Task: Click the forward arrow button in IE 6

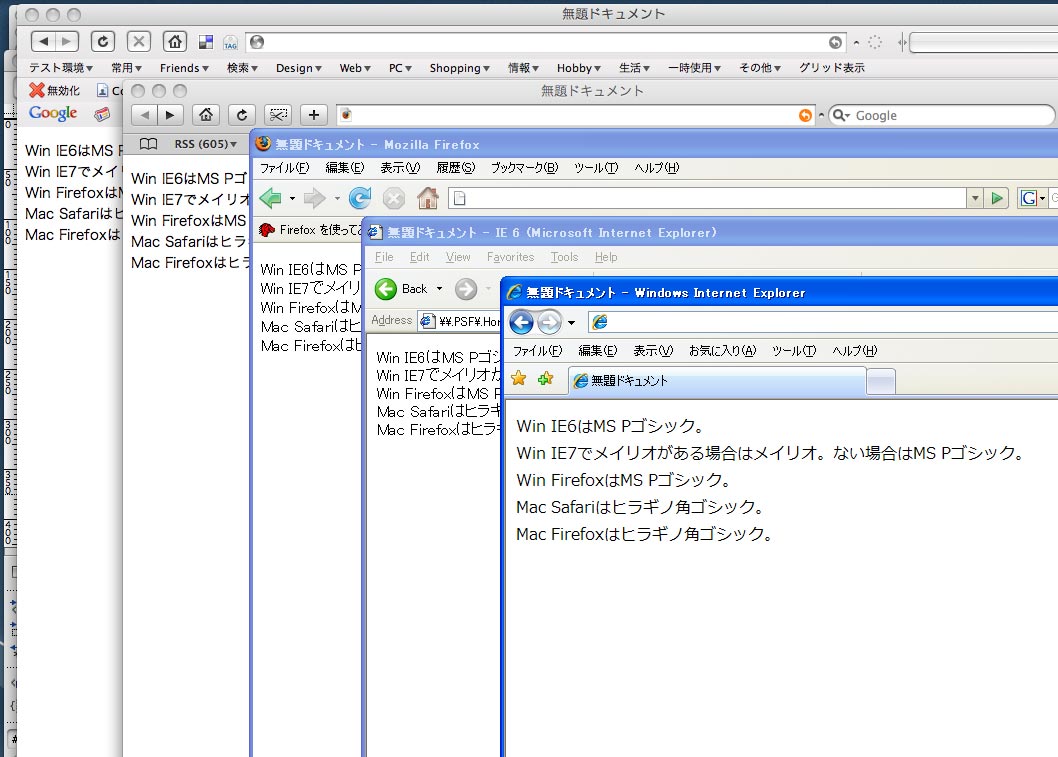Action: [x=466, y=289]
